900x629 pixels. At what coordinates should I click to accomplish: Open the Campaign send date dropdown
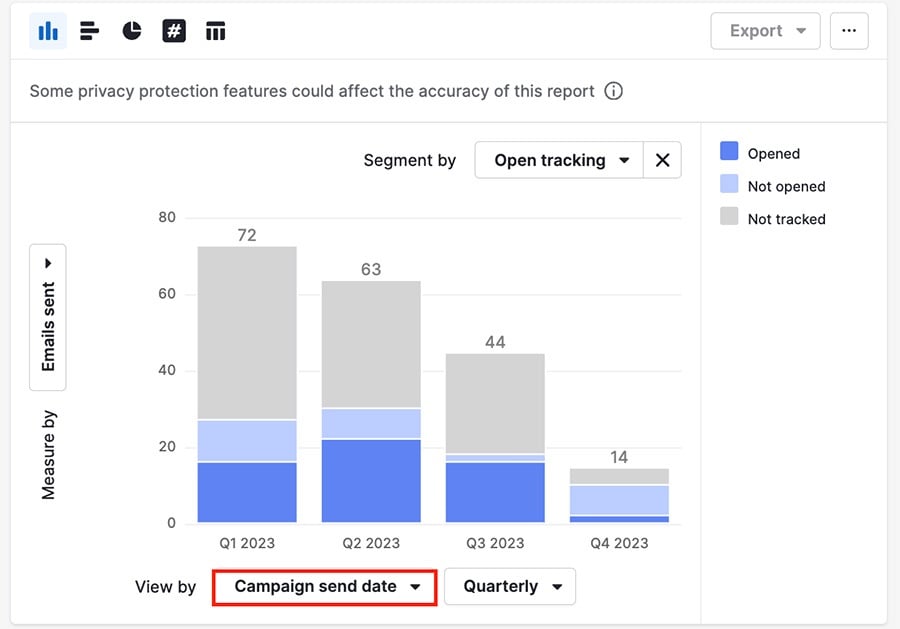323,587
